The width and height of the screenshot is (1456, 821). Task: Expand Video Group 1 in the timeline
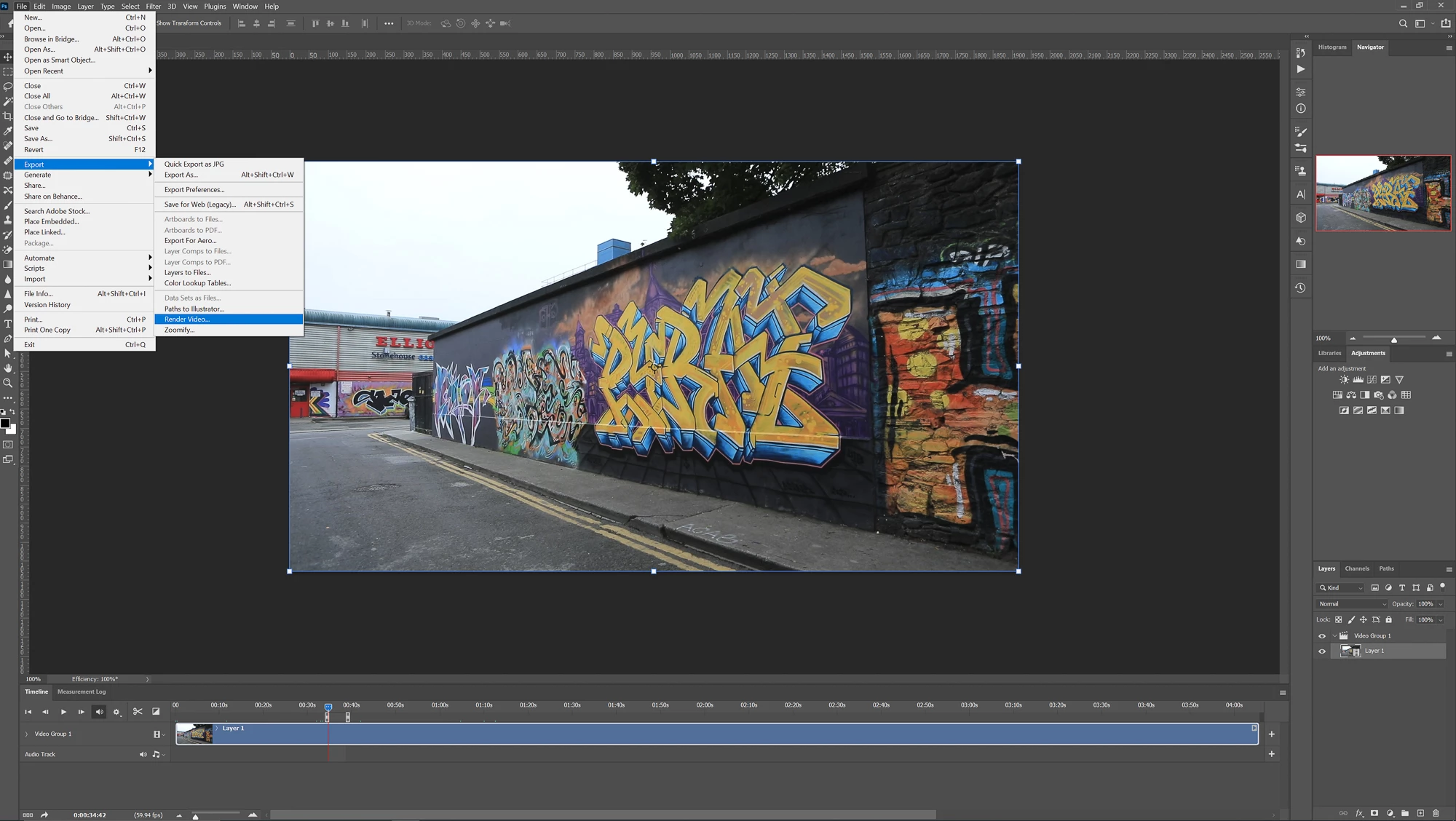tap(27, 734)
